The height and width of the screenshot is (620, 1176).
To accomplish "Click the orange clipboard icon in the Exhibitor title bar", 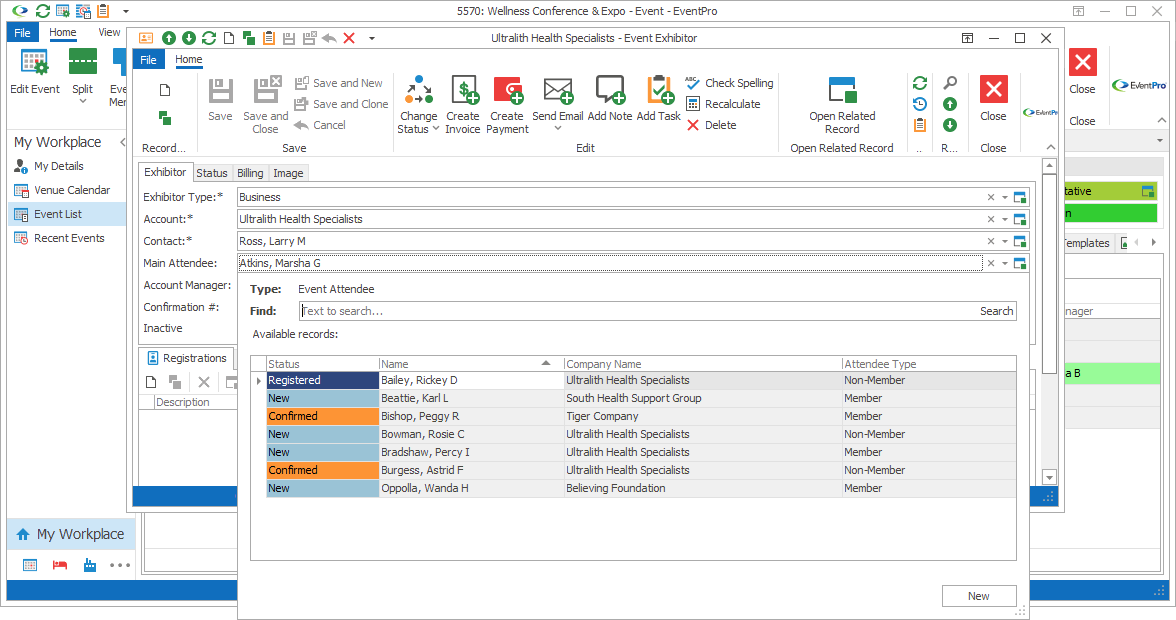I will pos(268,38).
